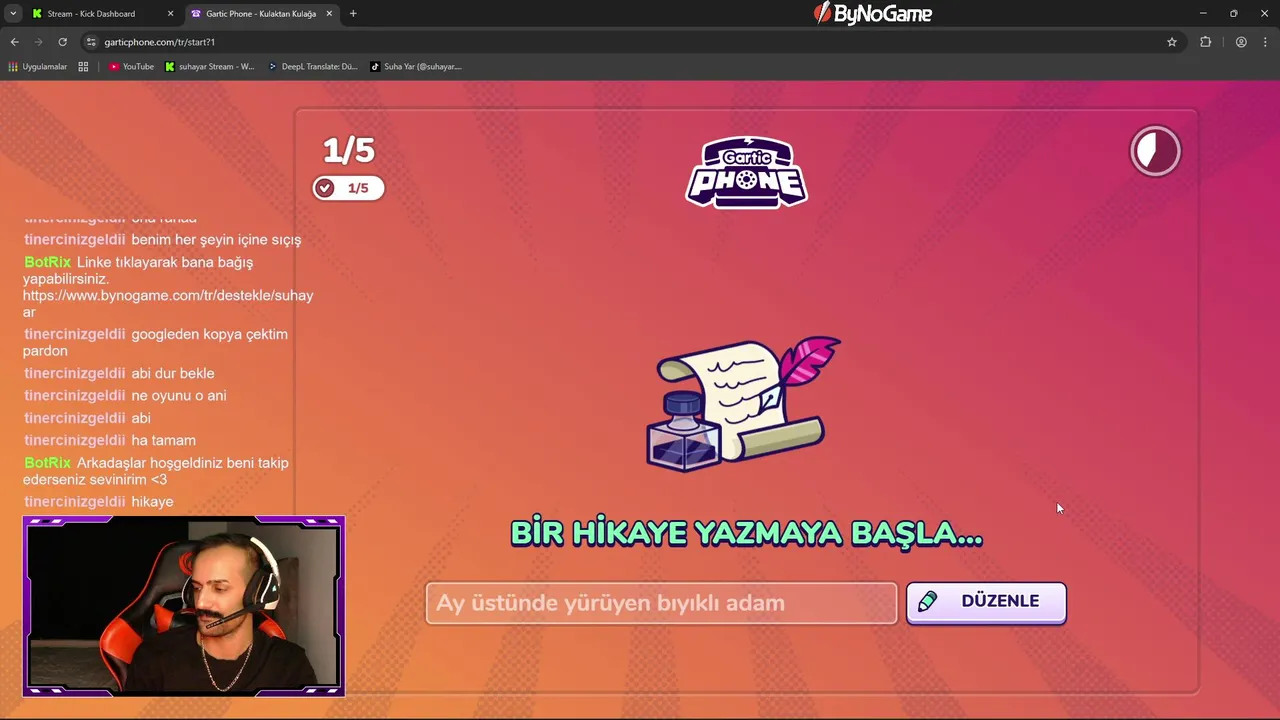Click the DÜZENLE edit button
Viewport: 1280px width, 720px height.
coord(986,602)
